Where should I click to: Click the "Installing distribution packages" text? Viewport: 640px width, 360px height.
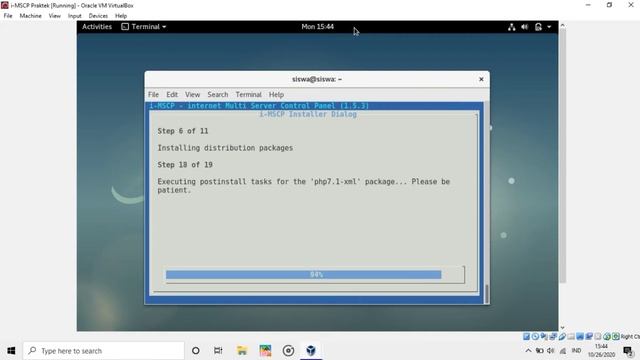coord(225,148)
